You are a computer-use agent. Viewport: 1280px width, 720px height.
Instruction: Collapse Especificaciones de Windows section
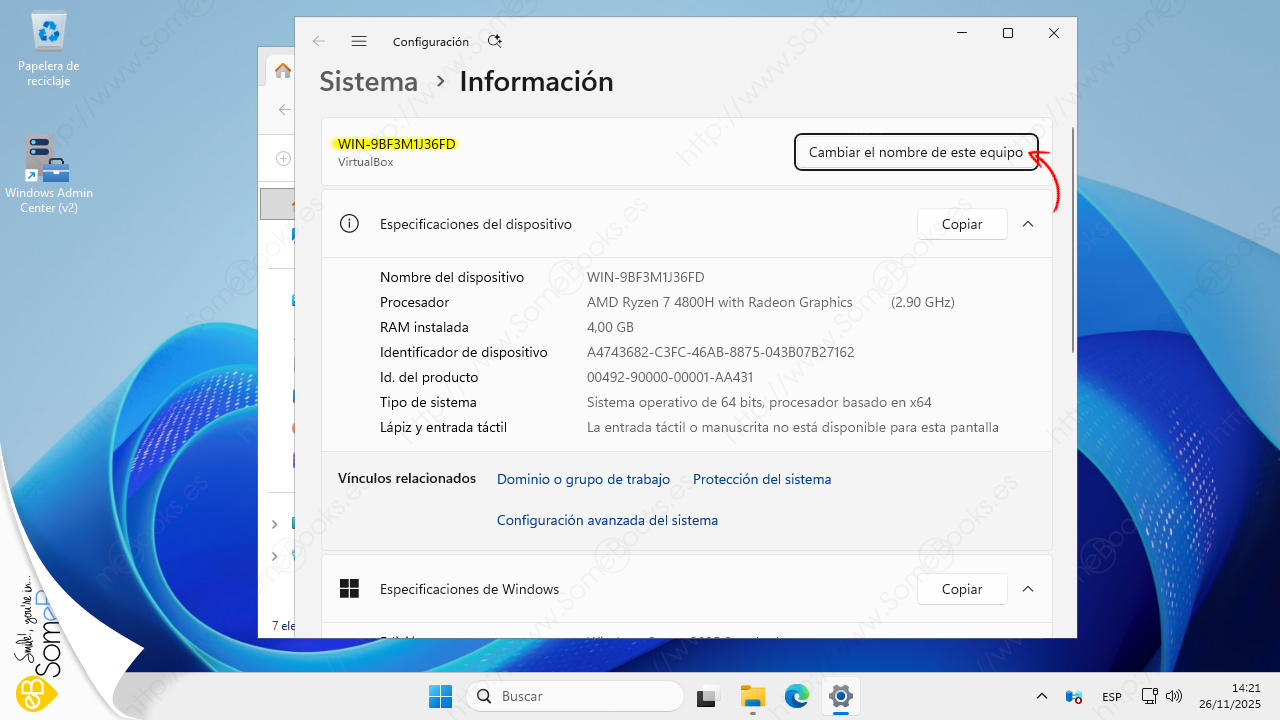(x=1028, y=589)
